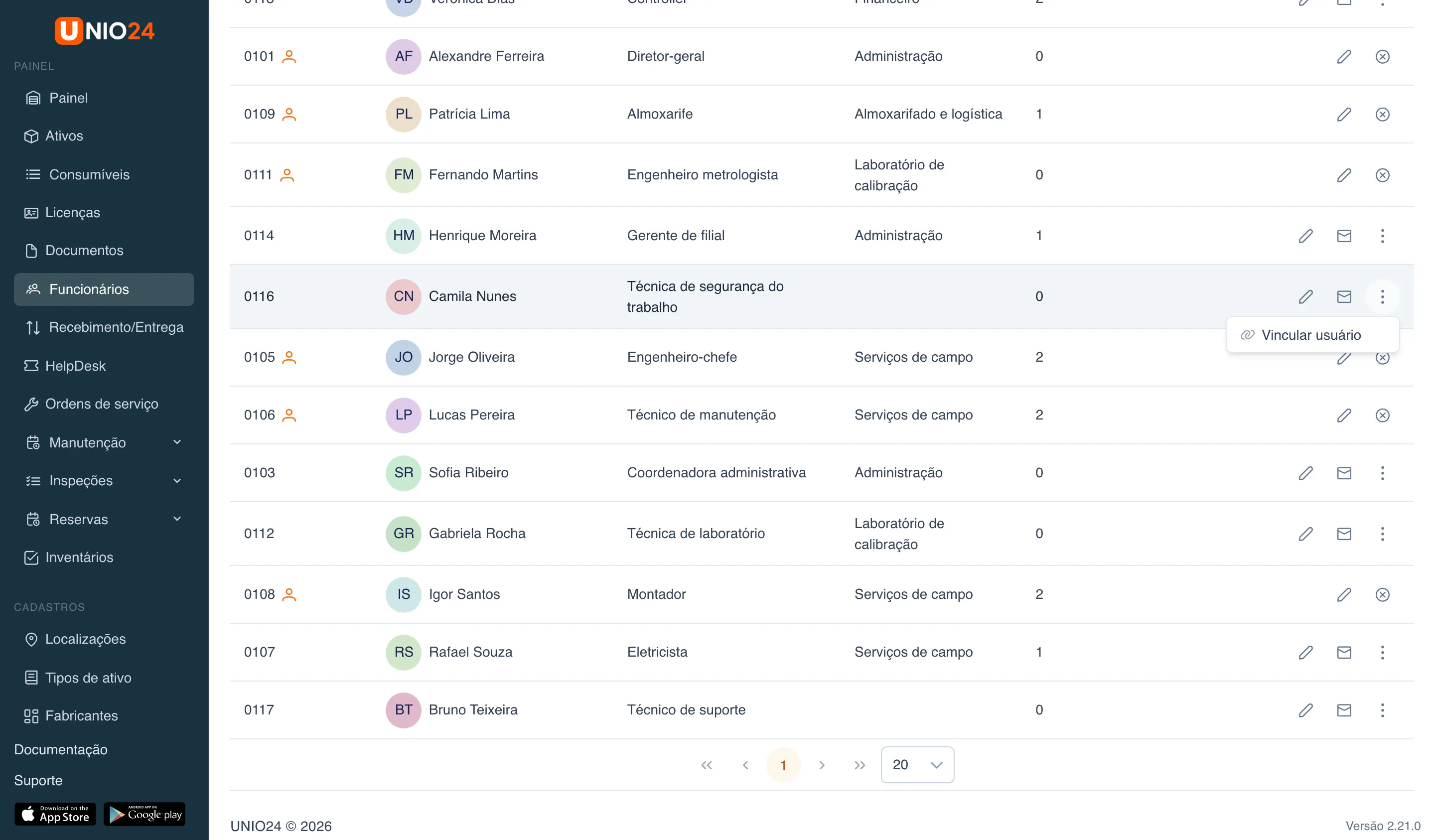Click the App Store download badge
1435x840 pixels.
pyautogui.click(x=55, y=815)
